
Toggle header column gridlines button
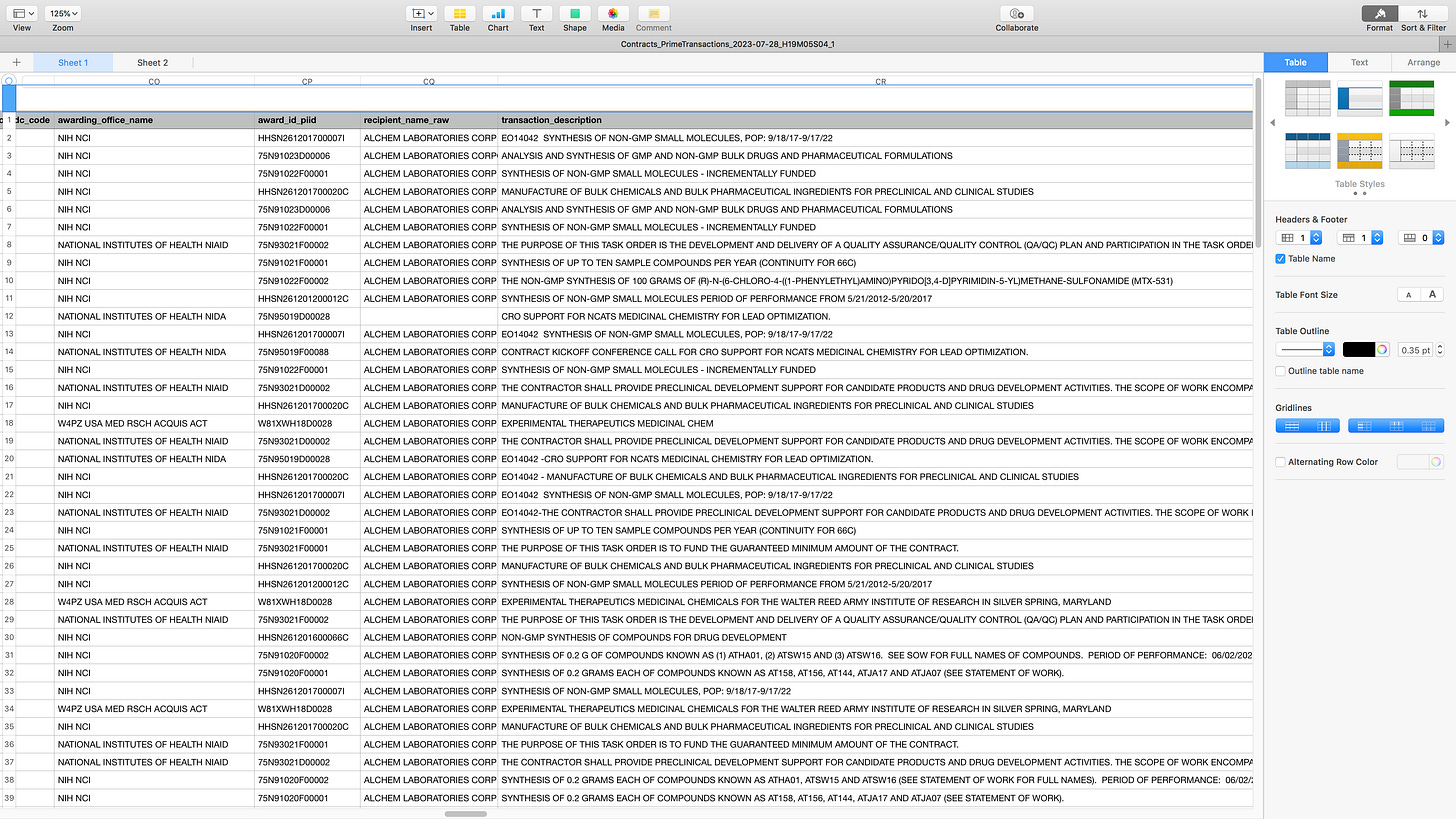pos(1364,426)
